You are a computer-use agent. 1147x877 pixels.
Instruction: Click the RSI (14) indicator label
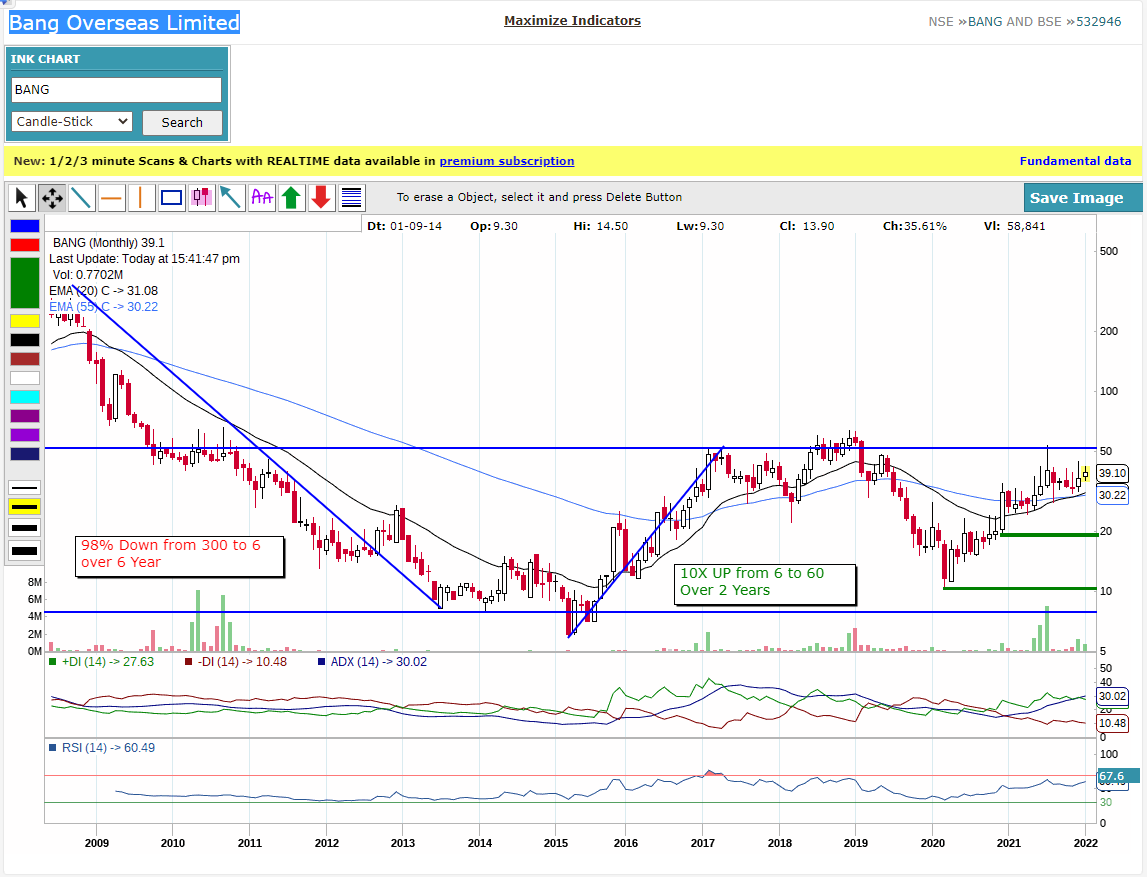point(102,748)
